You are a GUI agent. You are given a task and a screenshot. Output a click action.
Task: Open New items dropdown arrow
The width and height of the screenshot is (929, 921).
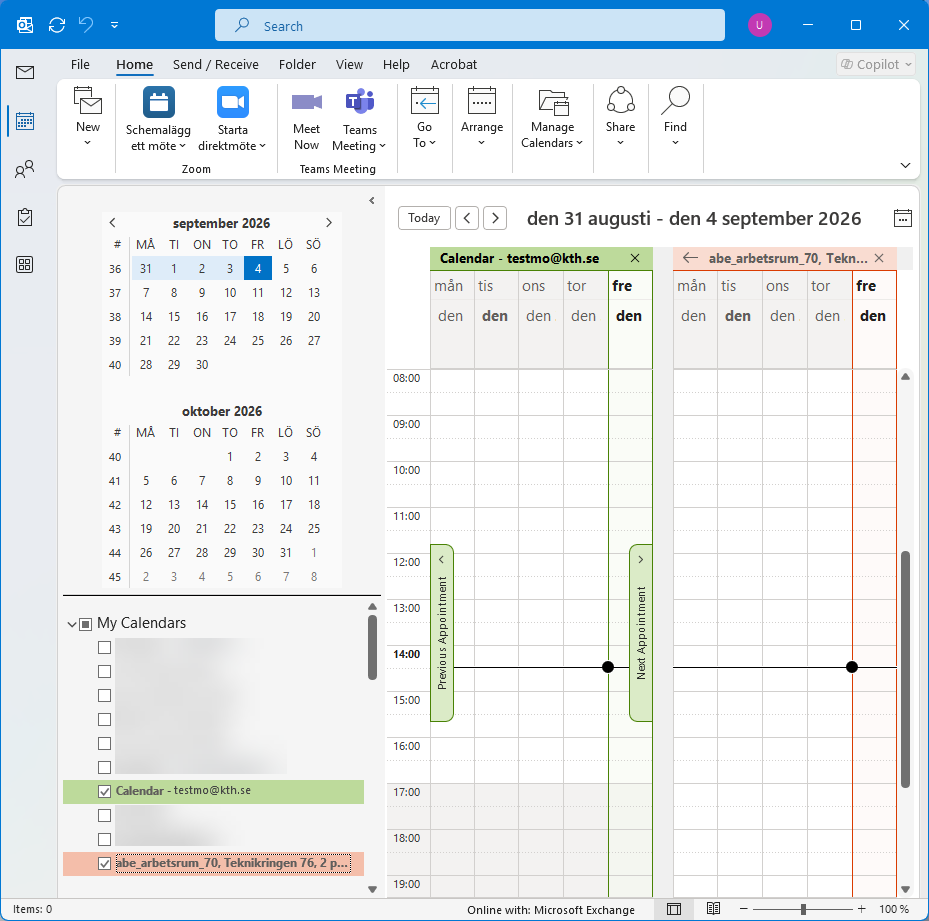[88, 143]
